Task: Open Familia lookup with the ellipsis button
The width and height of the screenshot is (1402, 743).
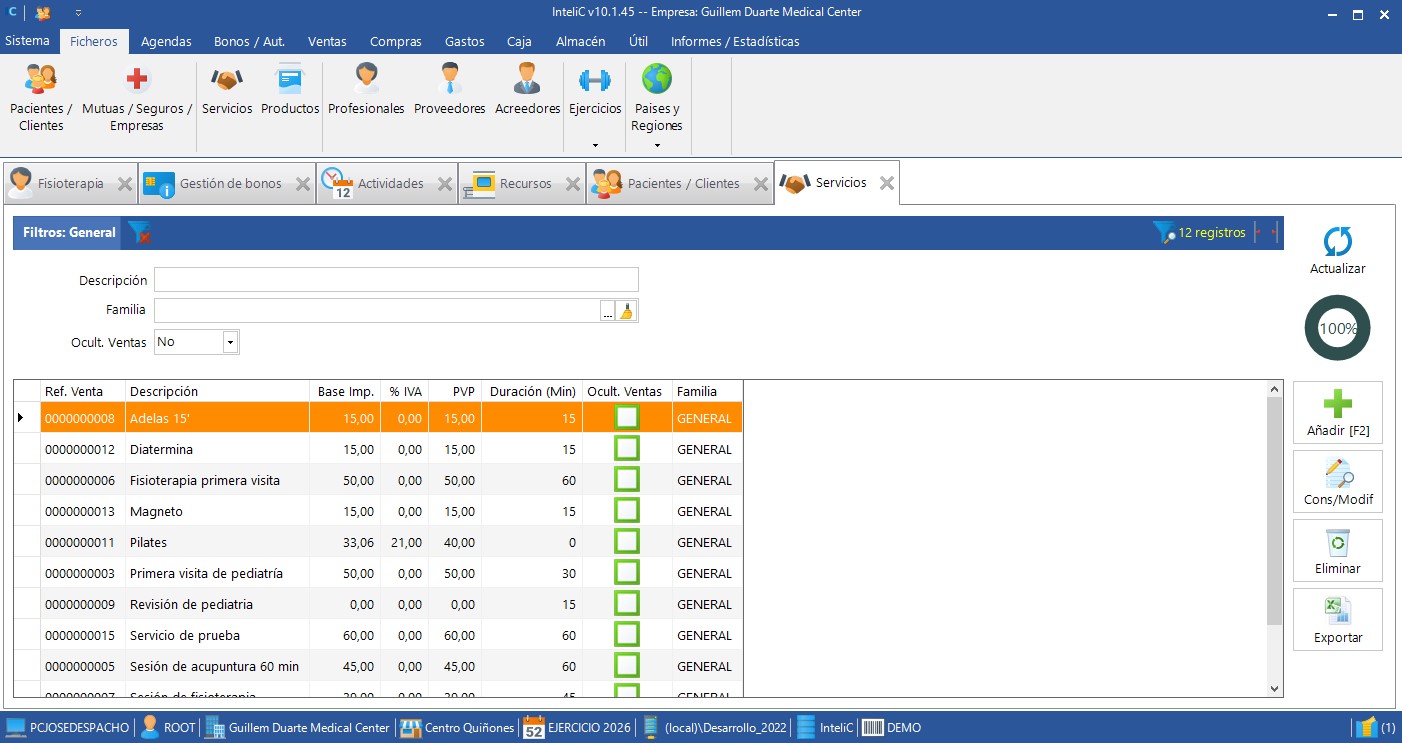Action: [607, 310]
